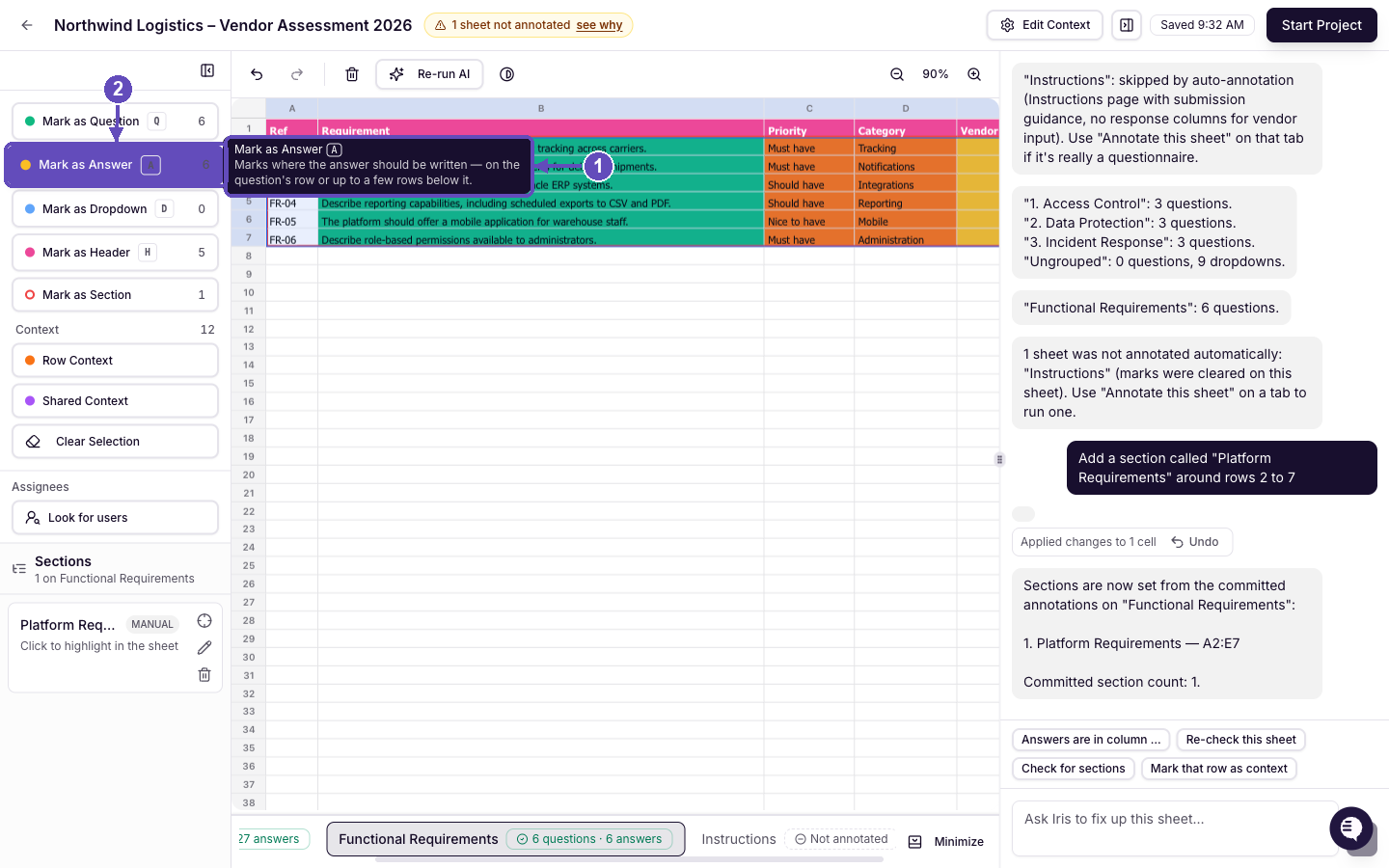The image size is (1389, 868).
Task: Zoom out with the magnifier minus icon
Action: click(897, 74)
